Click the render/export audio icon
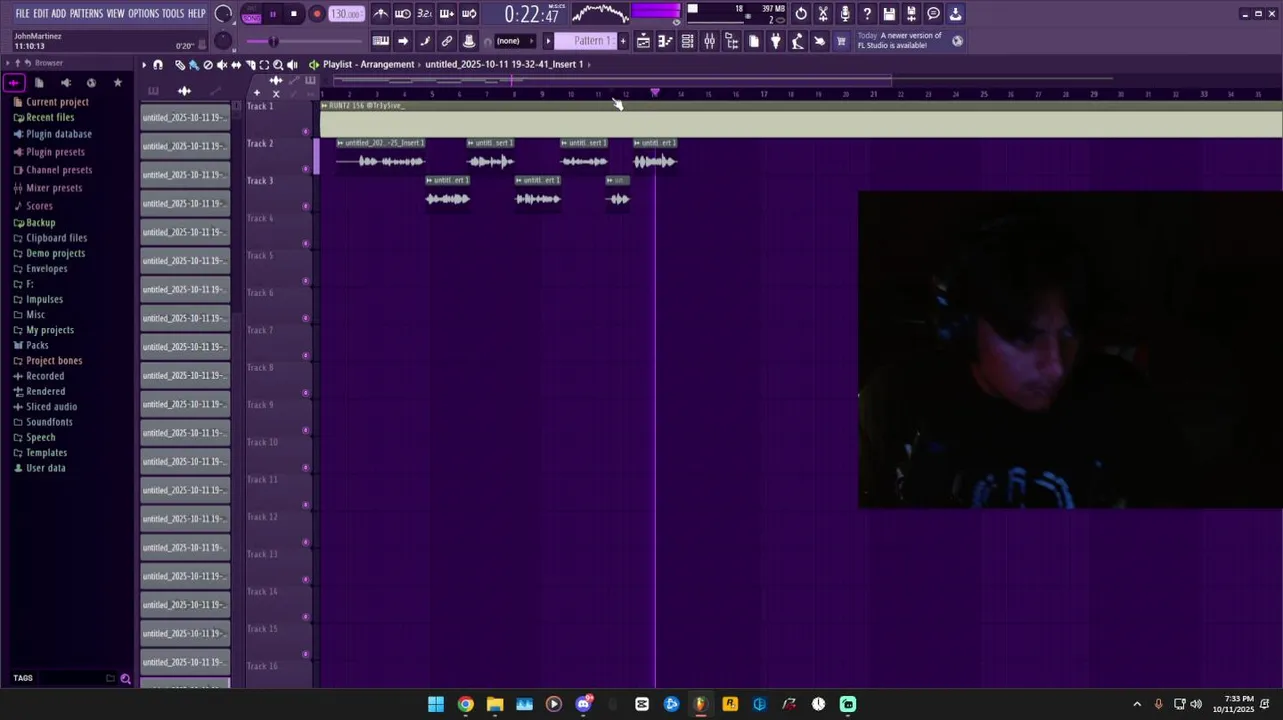 pos(911,14)
